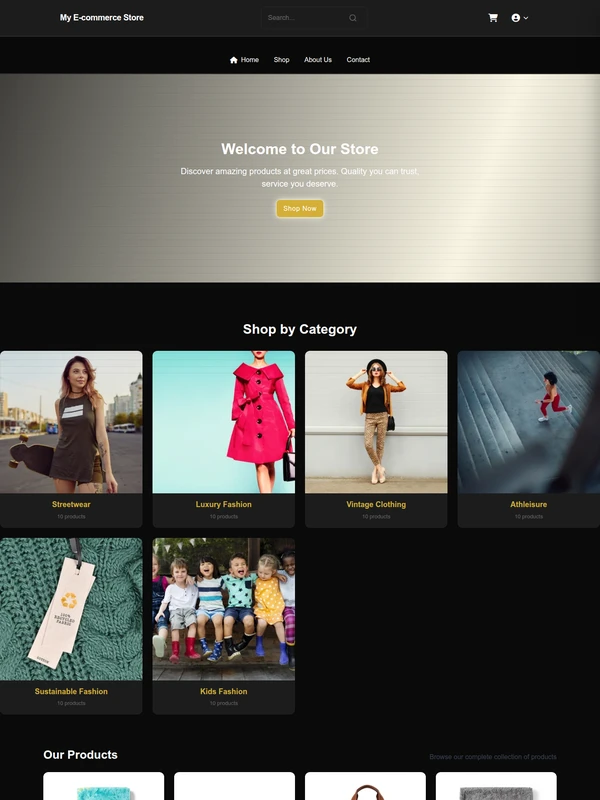The width and height of the screenshot is (600, 800).
Task: Click '10 products' under Streetwear
Action: pyautogui.click(x=71, y=517)
